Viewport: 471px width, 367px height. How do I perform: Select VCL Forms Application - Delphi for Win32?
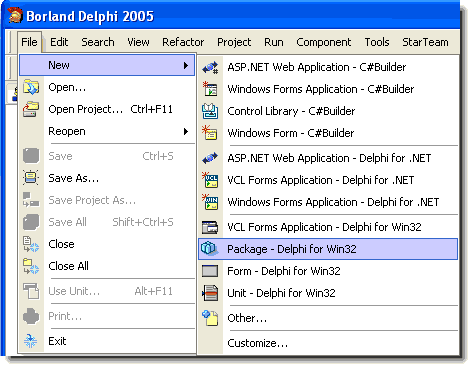328,227
